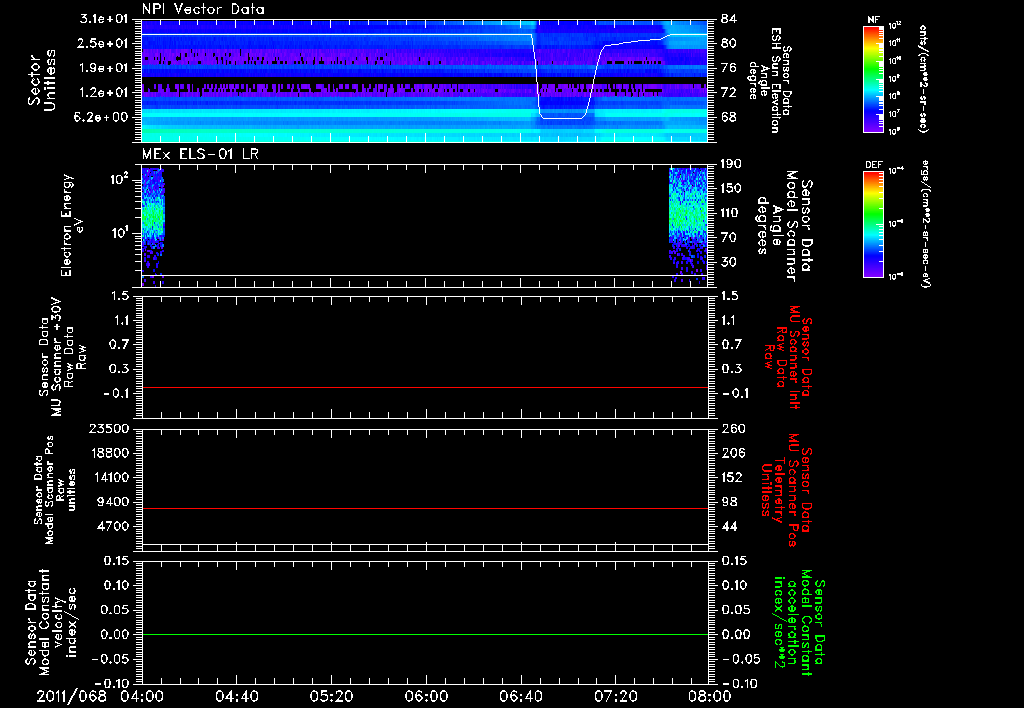Click the red line in MU Scanner +30V panel
The width and height of the screenshot is (1024, 708).
point(424,387)
